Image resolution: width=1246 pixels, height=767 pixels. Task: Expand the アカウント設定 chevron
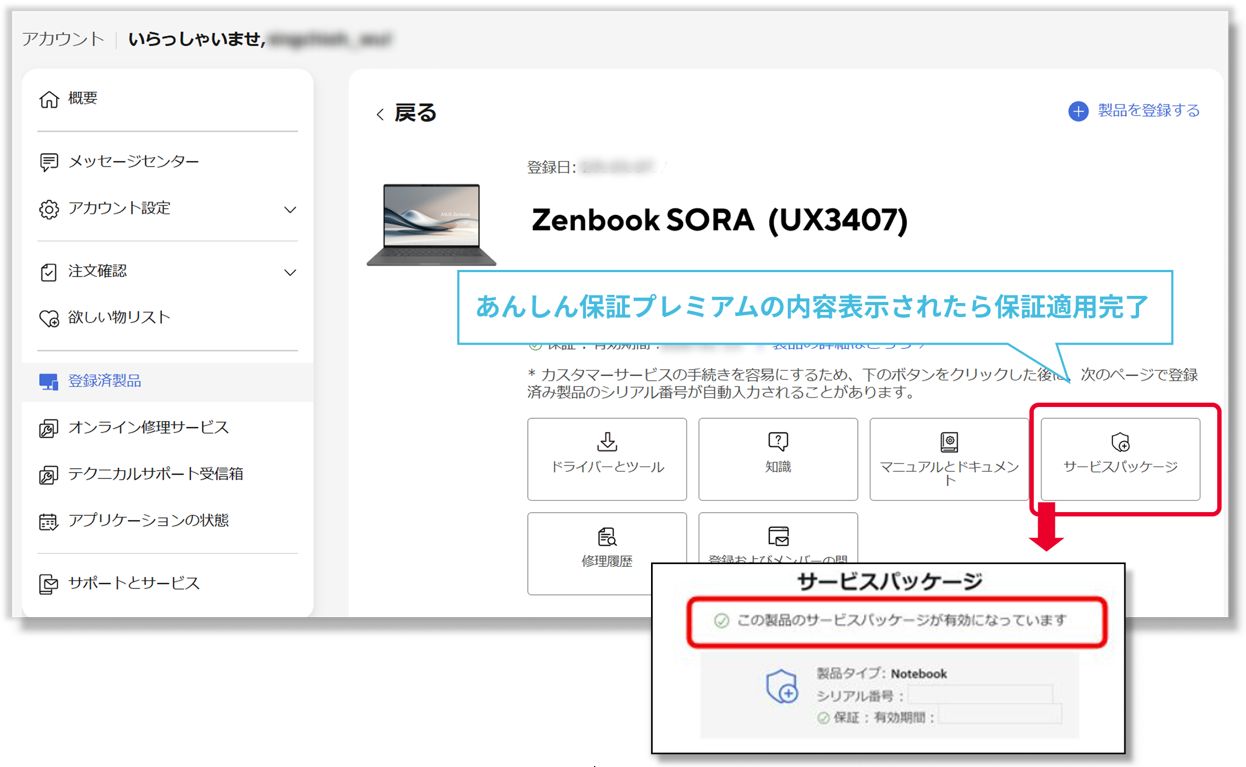(x=290, y=210)
